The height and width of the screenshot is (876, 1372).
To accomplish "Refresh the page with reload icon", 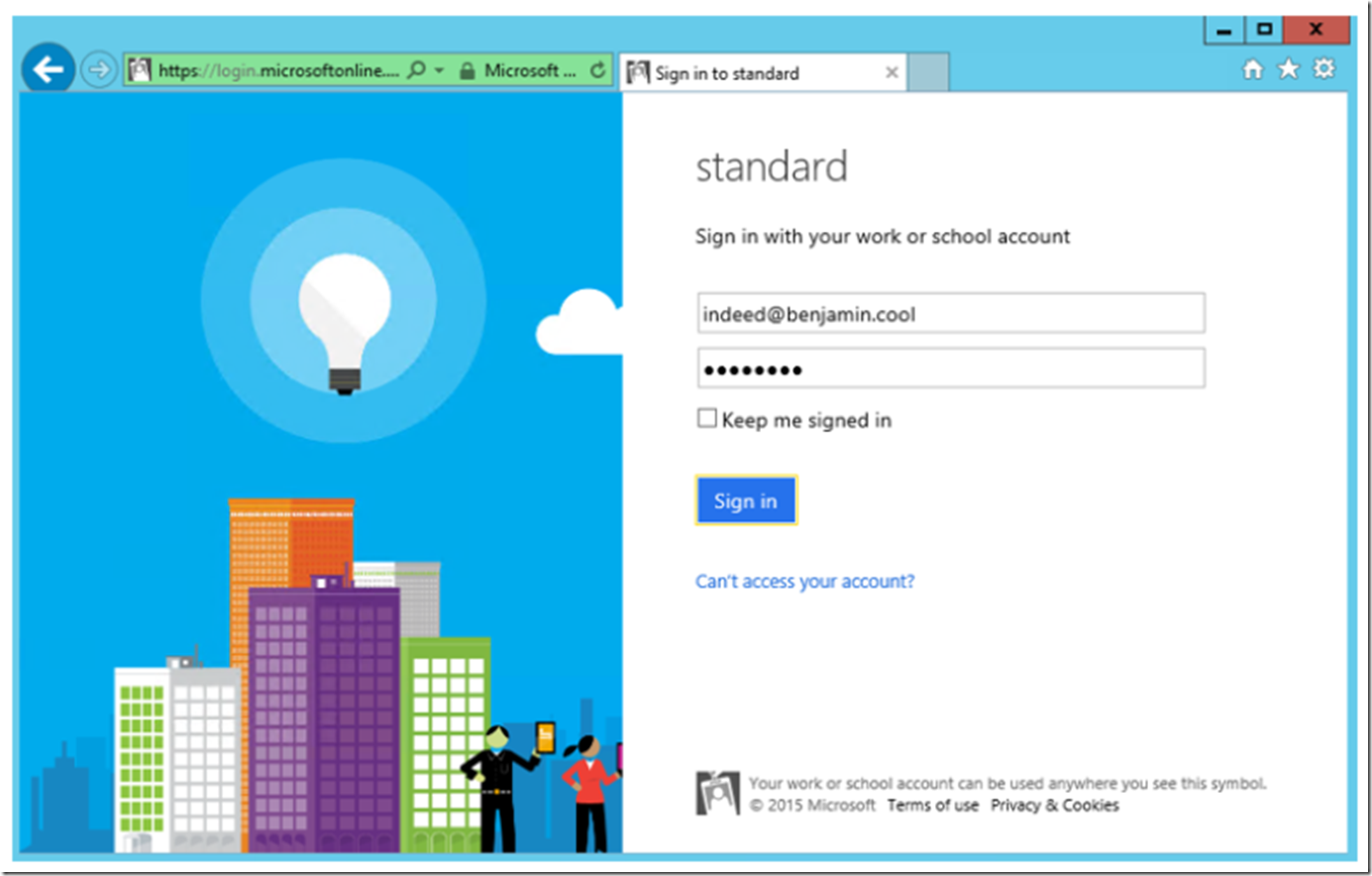I will click(597, 70).
